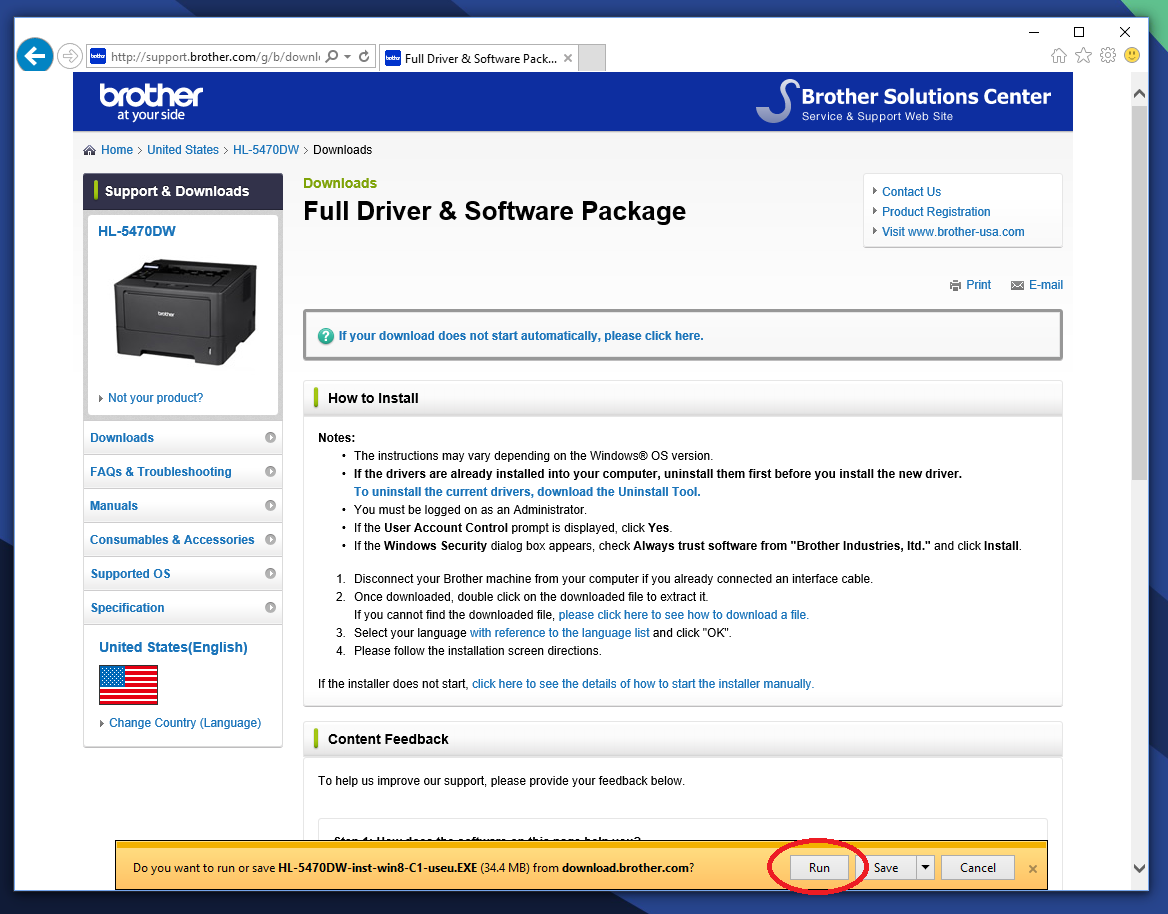Dismiss the download notification bar
The width and height of the screenshot is (1168, 914).
[1032, 869]
